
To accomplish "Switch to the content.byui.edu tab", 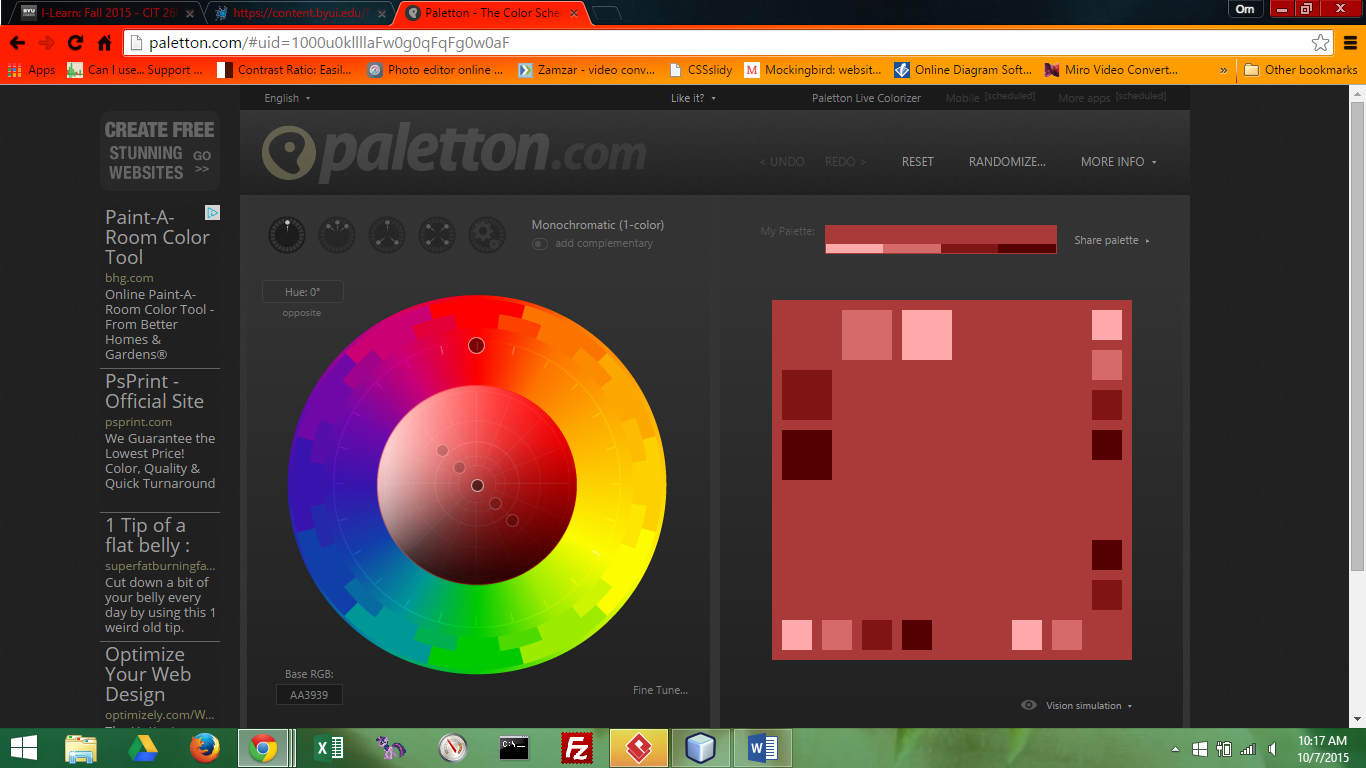I will click(300, 12).
